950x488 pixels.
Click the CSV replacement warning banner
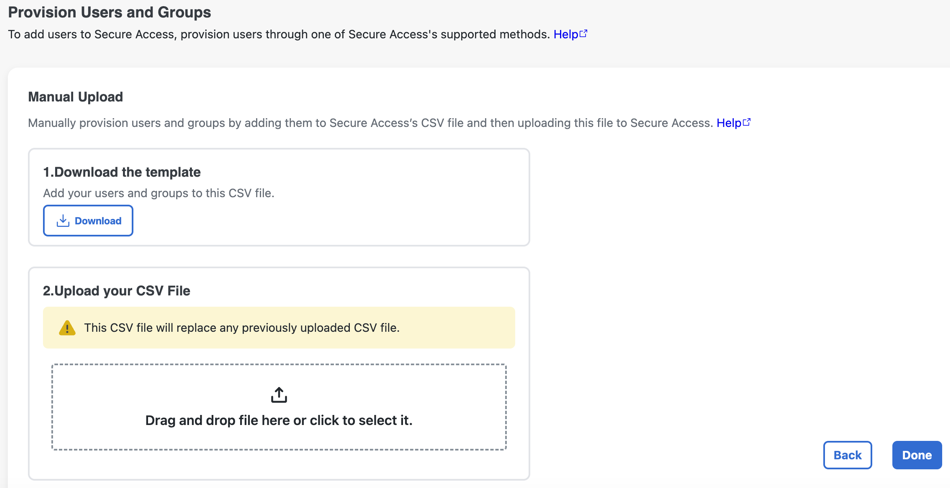point(279,328)
